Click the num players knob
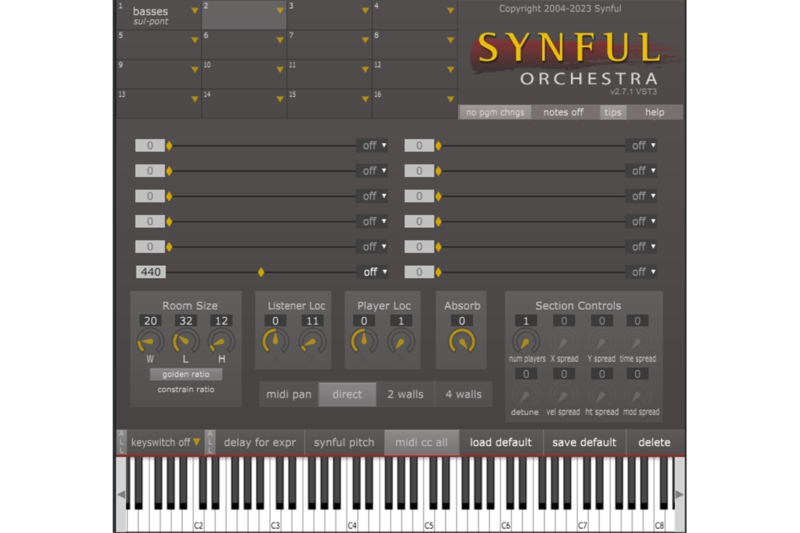The height and width of the screenshot is (533, 800). click(x=526, y=342)
